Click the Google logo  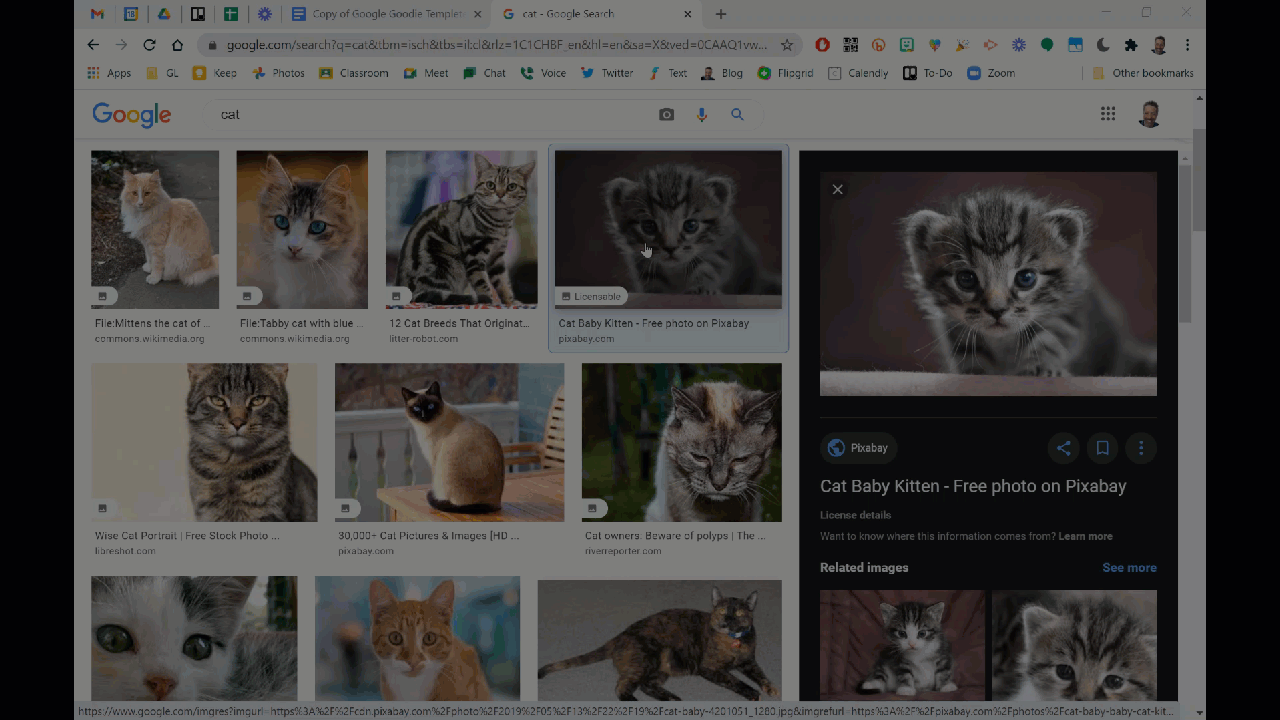132,115
